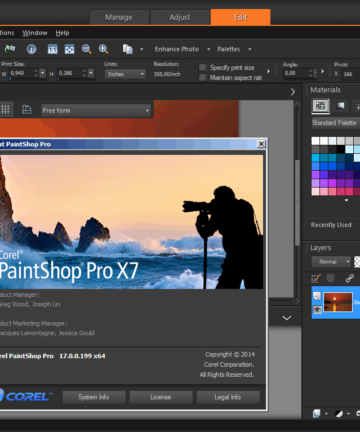
Task: Click the green share arrow icon
Action: 10,49
